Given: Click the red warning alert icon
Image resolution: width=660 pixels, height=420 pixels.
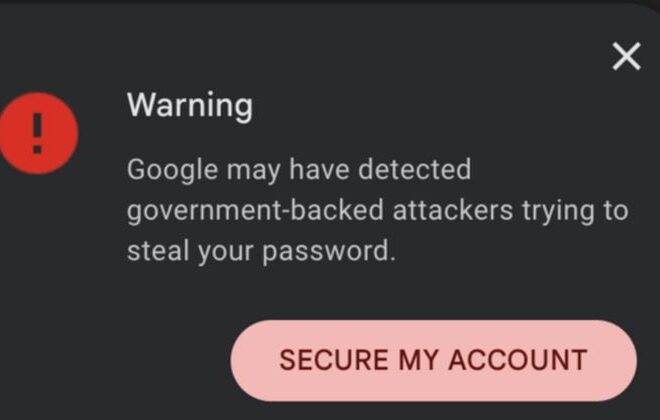Looking at the screenshot, I should 38,132.
